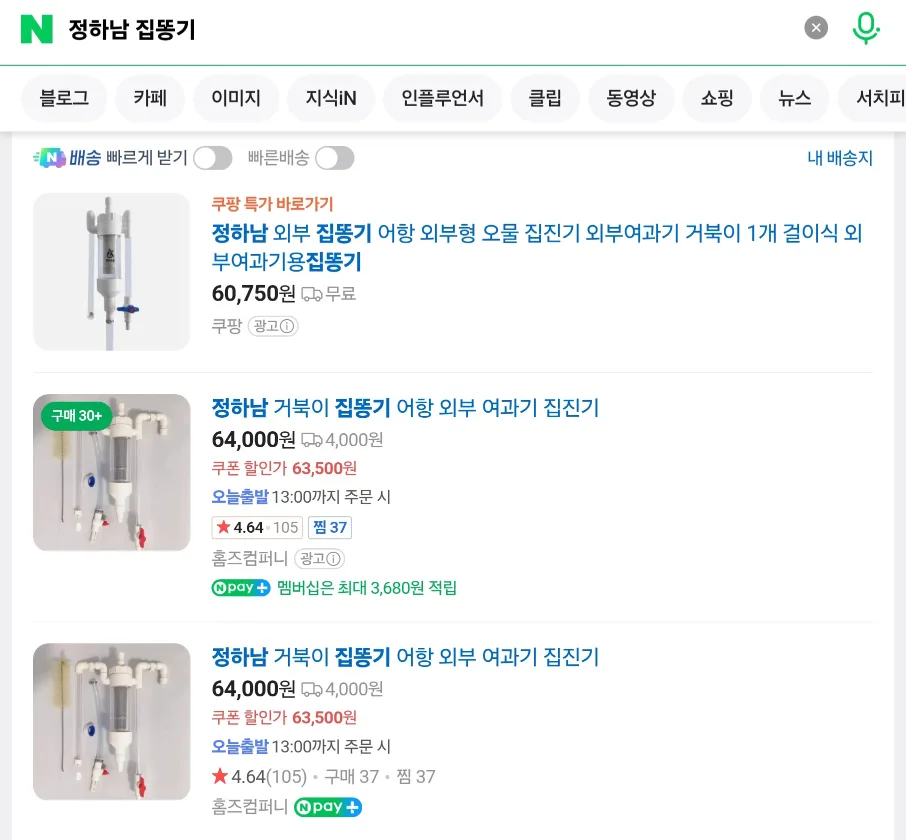Start voice search with microphone icon

click(x=866, y=28)
